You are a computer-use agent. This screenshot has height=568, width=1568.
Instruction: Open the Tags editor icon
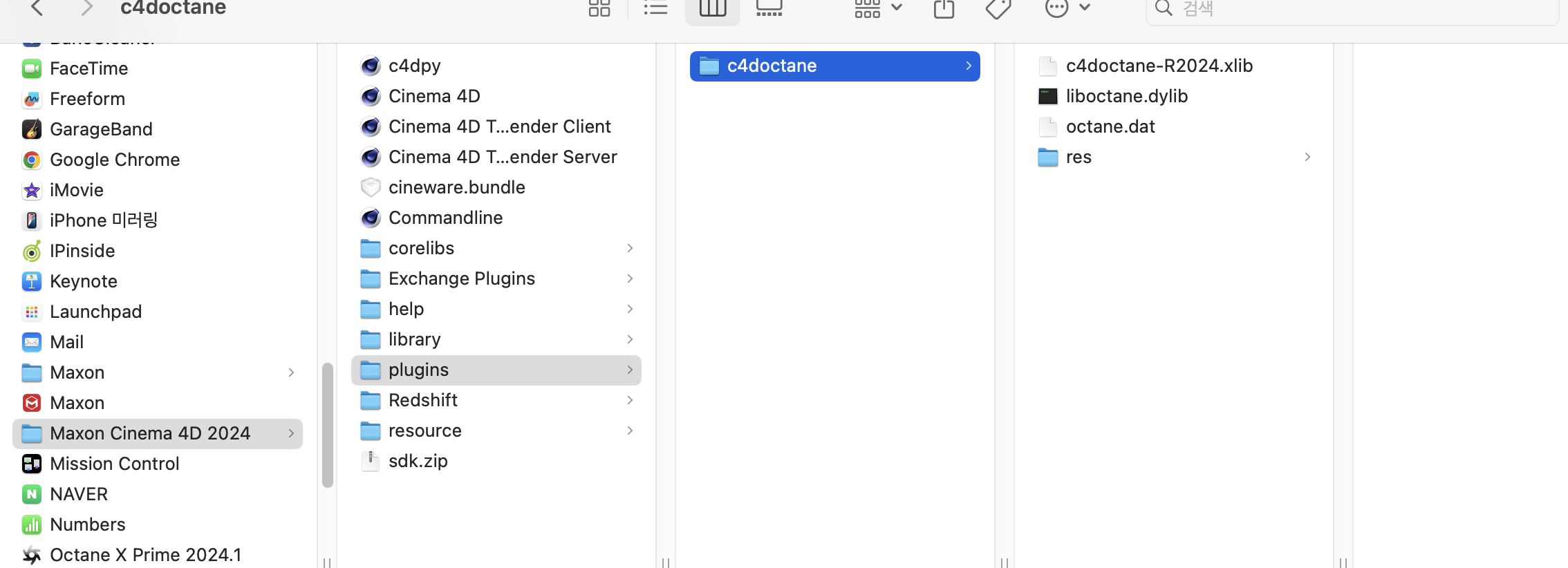pos(998,8)
